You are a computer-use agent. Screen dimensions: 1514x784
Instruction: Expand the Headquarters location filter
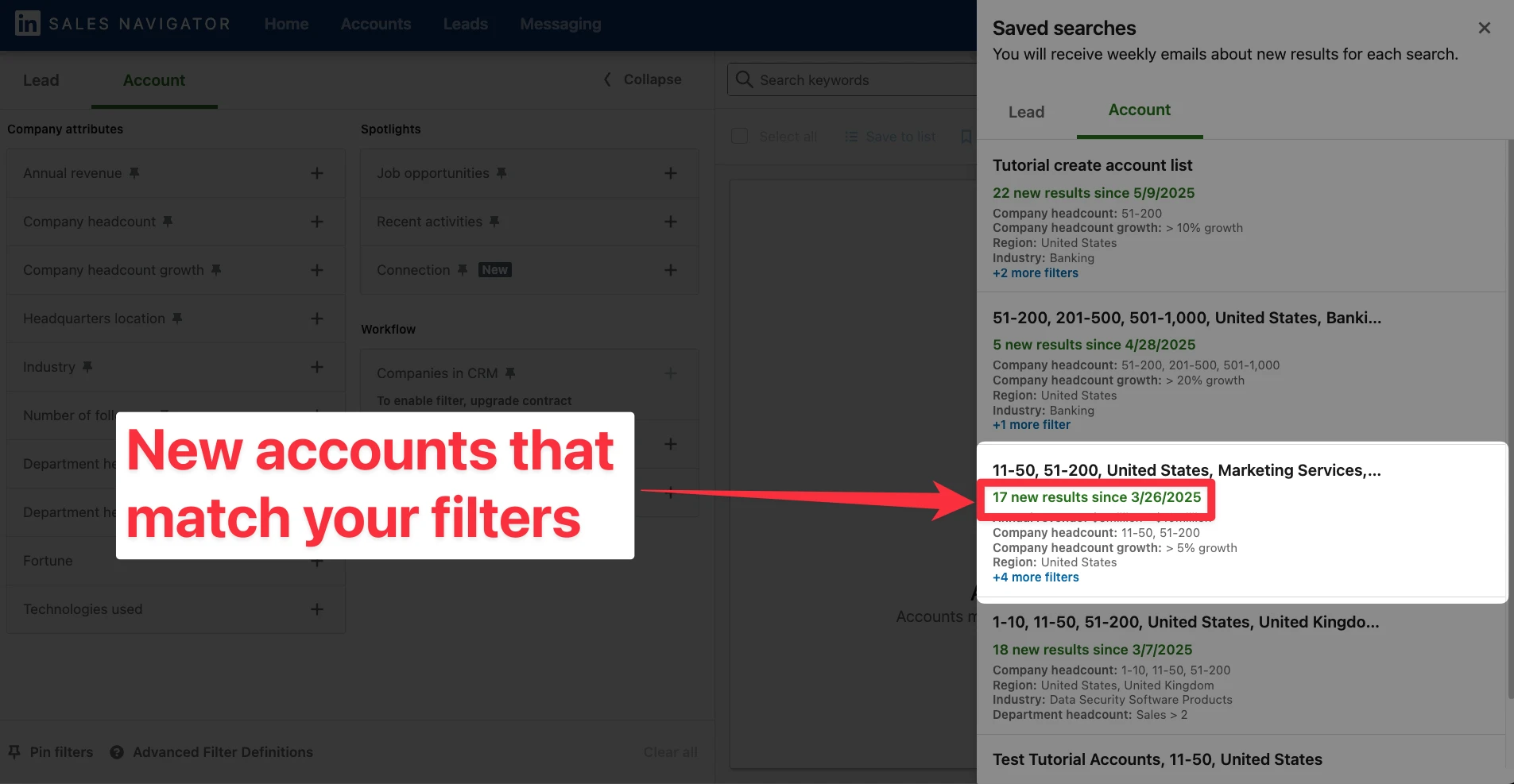point(316,319)
